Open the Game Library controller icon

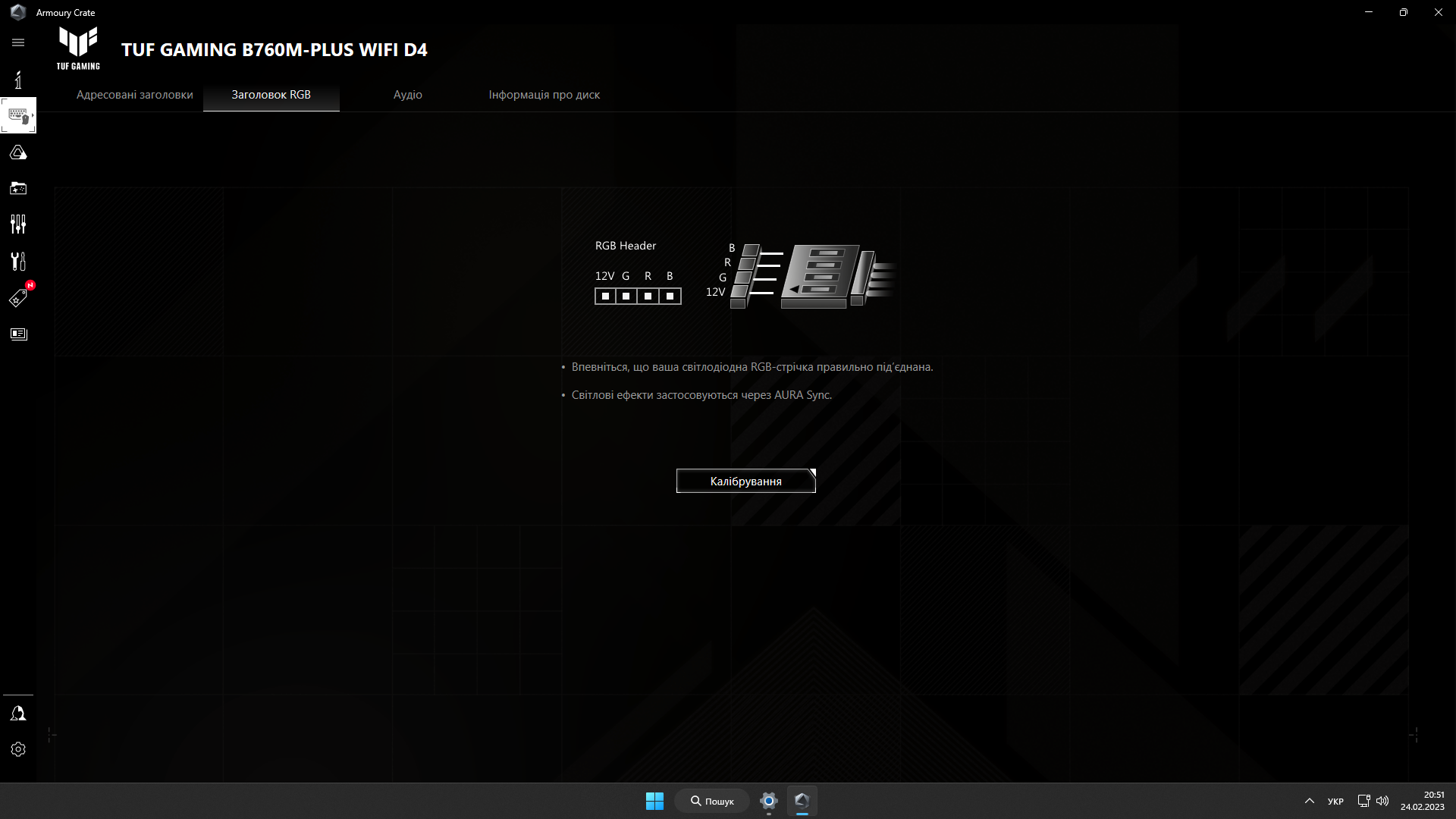click(x=18, y=188)
